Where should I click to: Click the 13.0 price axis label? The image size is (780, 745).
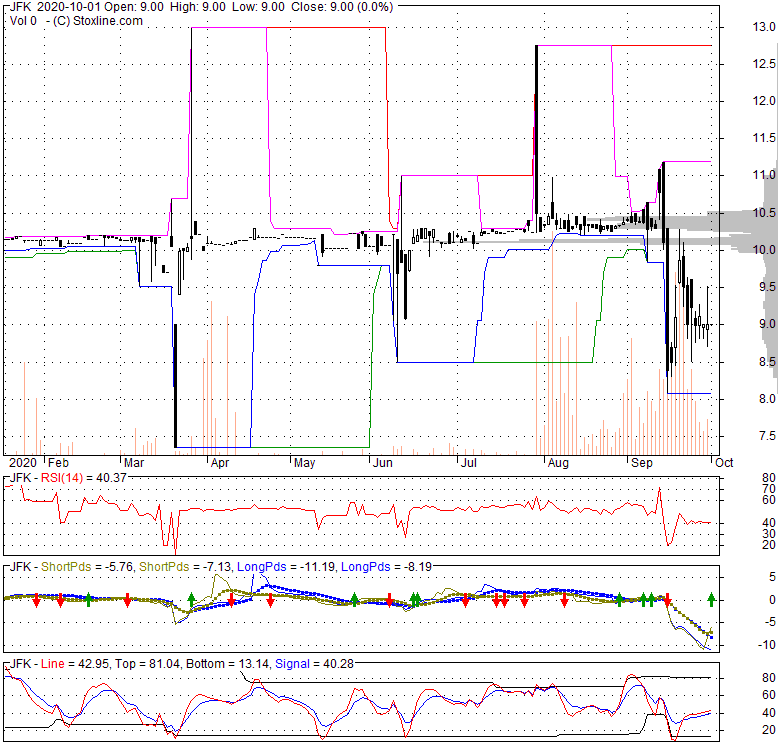point(764,27)
